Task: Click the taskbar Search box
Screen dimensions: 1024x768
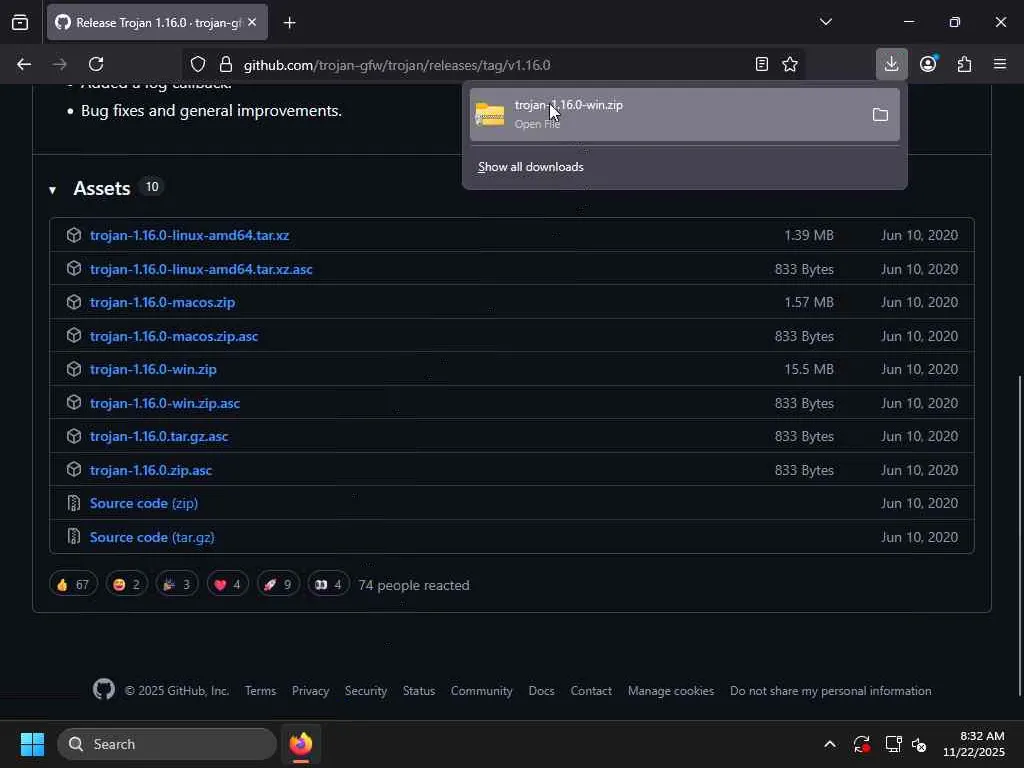Action: (167, 744)
